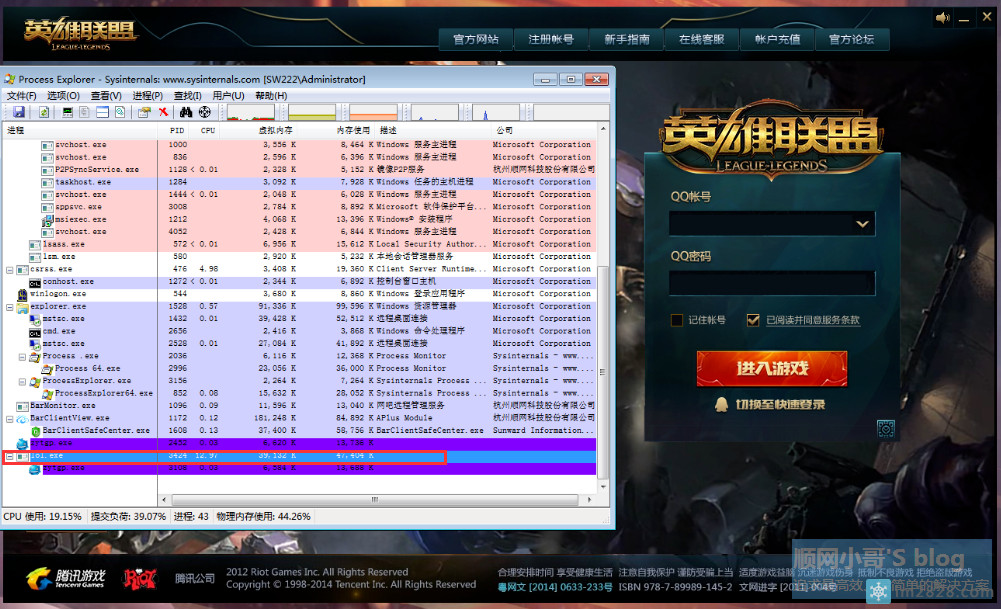The width and height of the screenshot is (1001, 609).
Task: Click the Save icon in Process Explorer toolbar
Action: coord(19,112)
